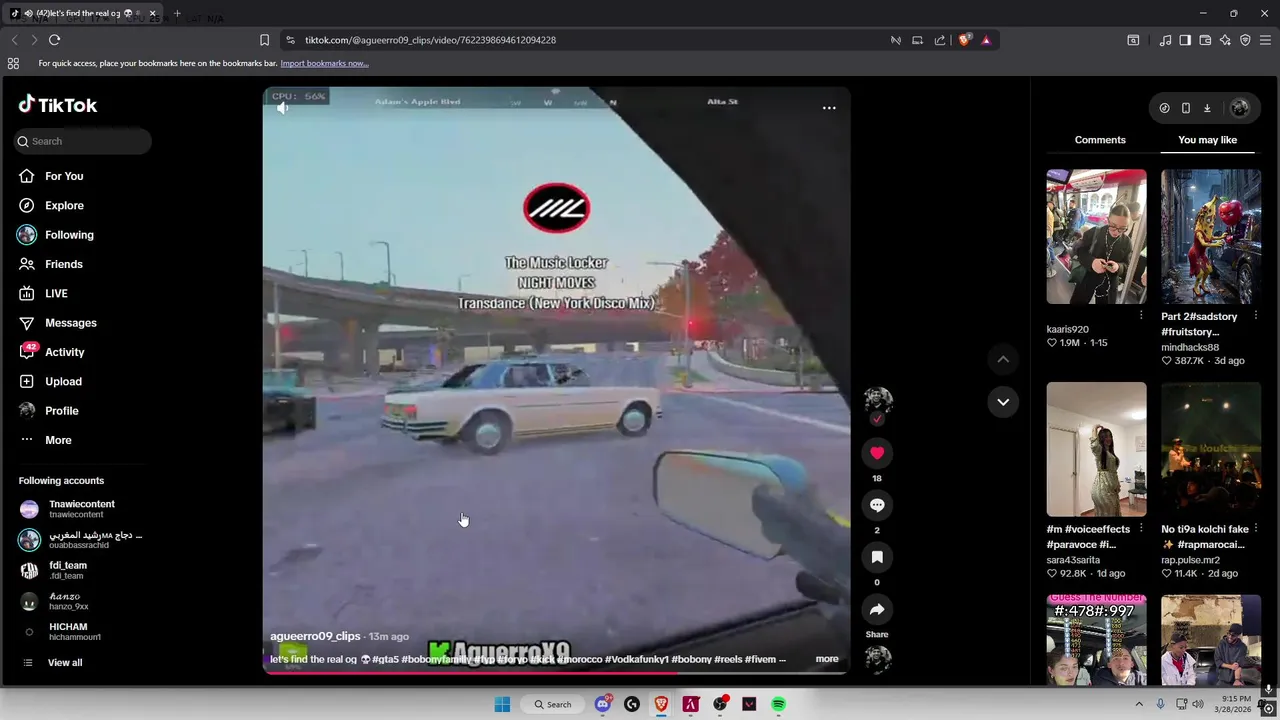
Task: Click the share page icon in address bar
Action: (940, 40)
